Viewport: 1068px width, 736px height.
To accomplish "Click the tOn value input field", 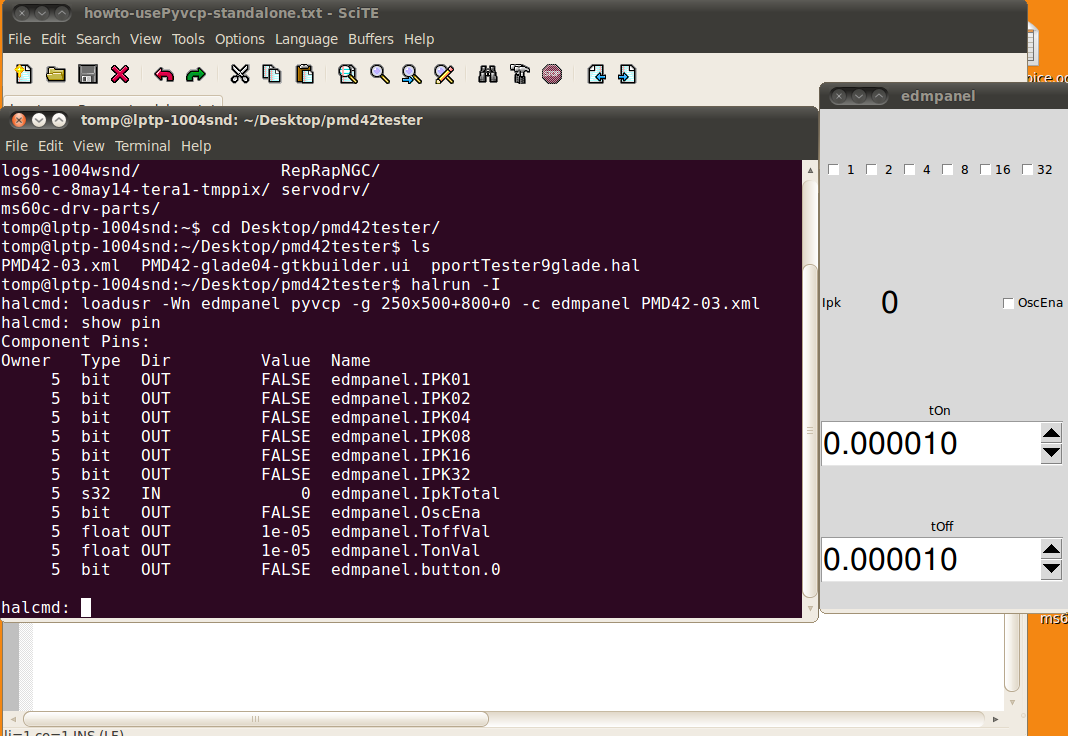I will [x=930, y=443].
